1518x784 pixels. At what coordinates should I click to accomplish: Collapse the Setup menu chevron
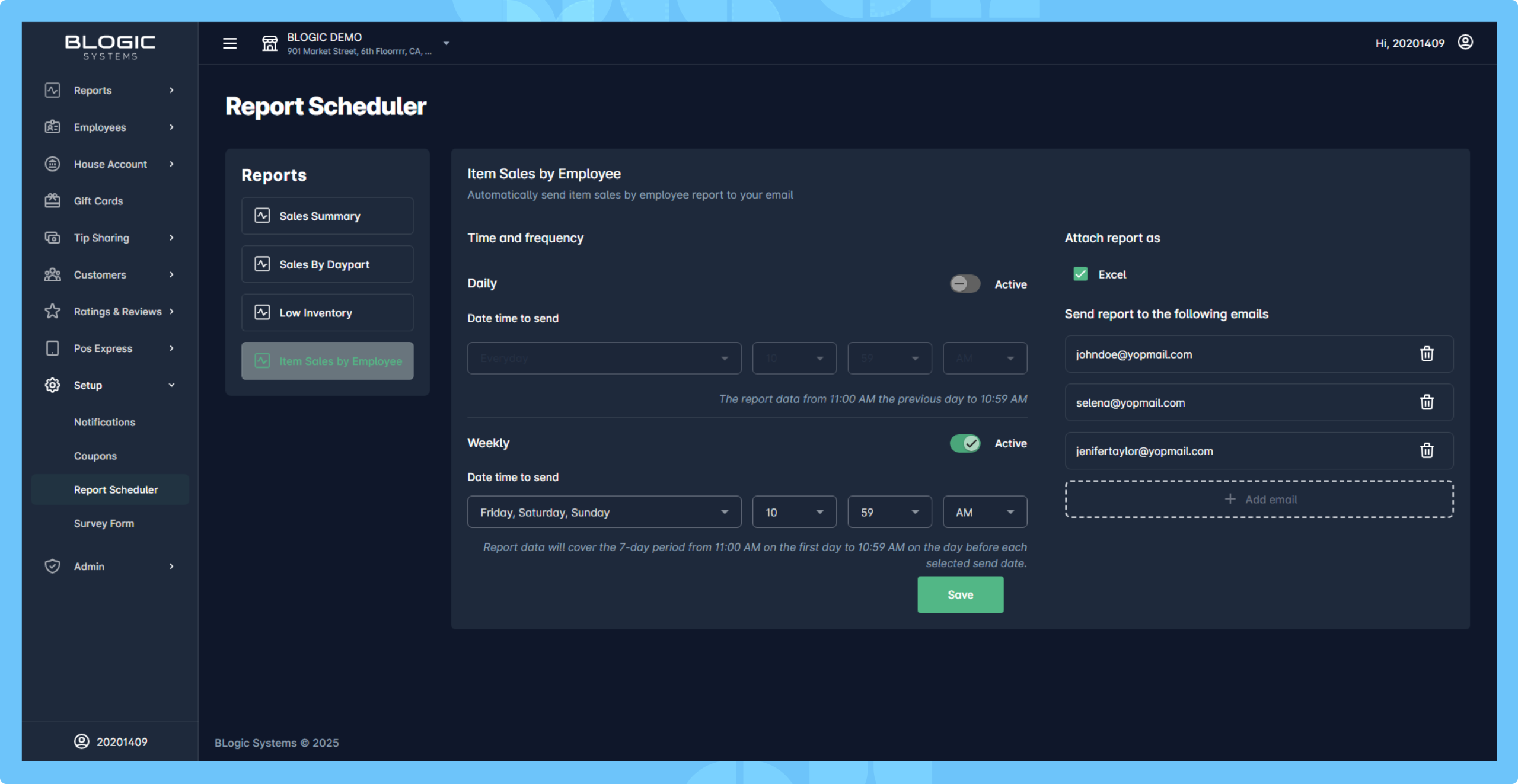pyautogui.click(x=172, y=385)
